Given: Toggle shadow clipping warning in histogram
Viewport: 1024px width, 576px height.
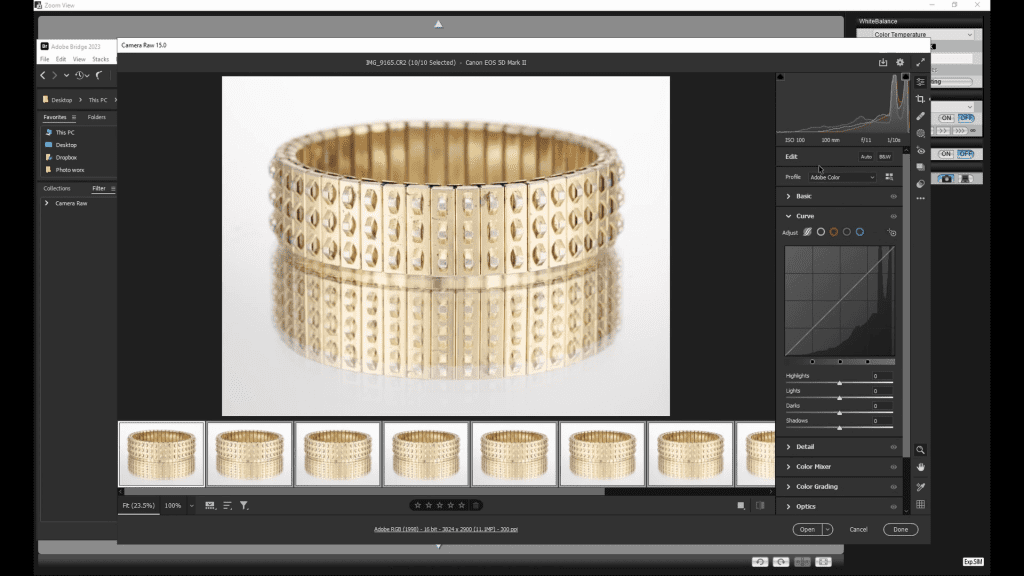Looking at the screenshot, I should (x=780, y=77).
